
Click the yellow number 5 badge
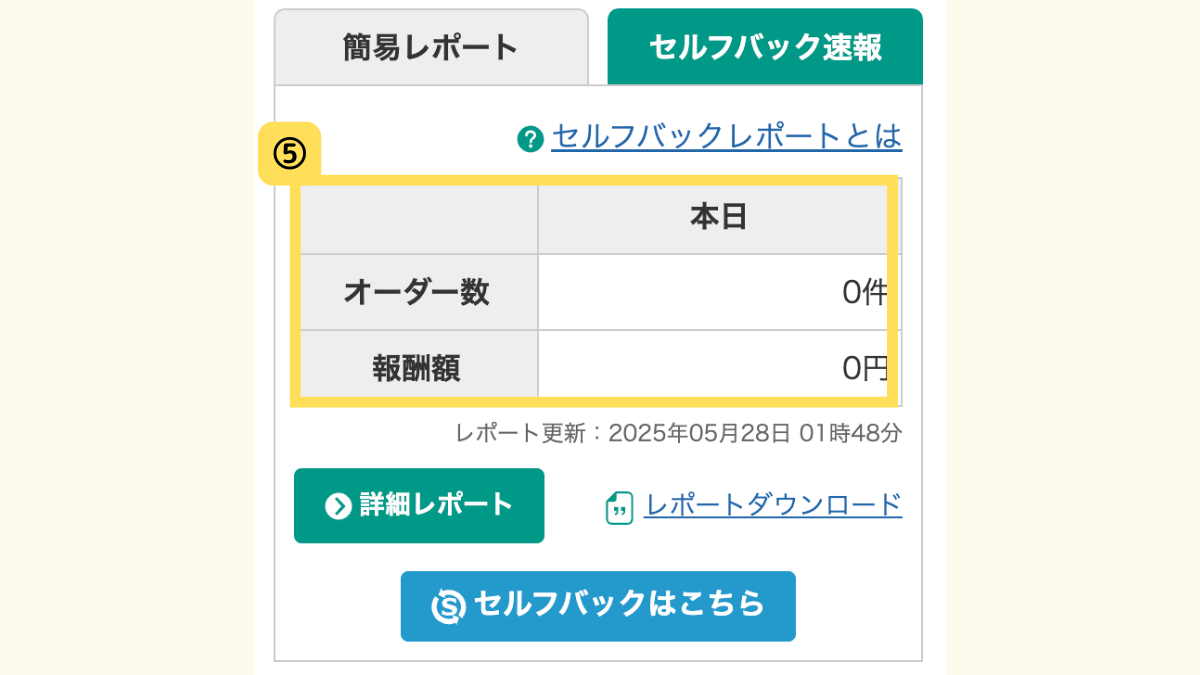[x=289, y=154]
